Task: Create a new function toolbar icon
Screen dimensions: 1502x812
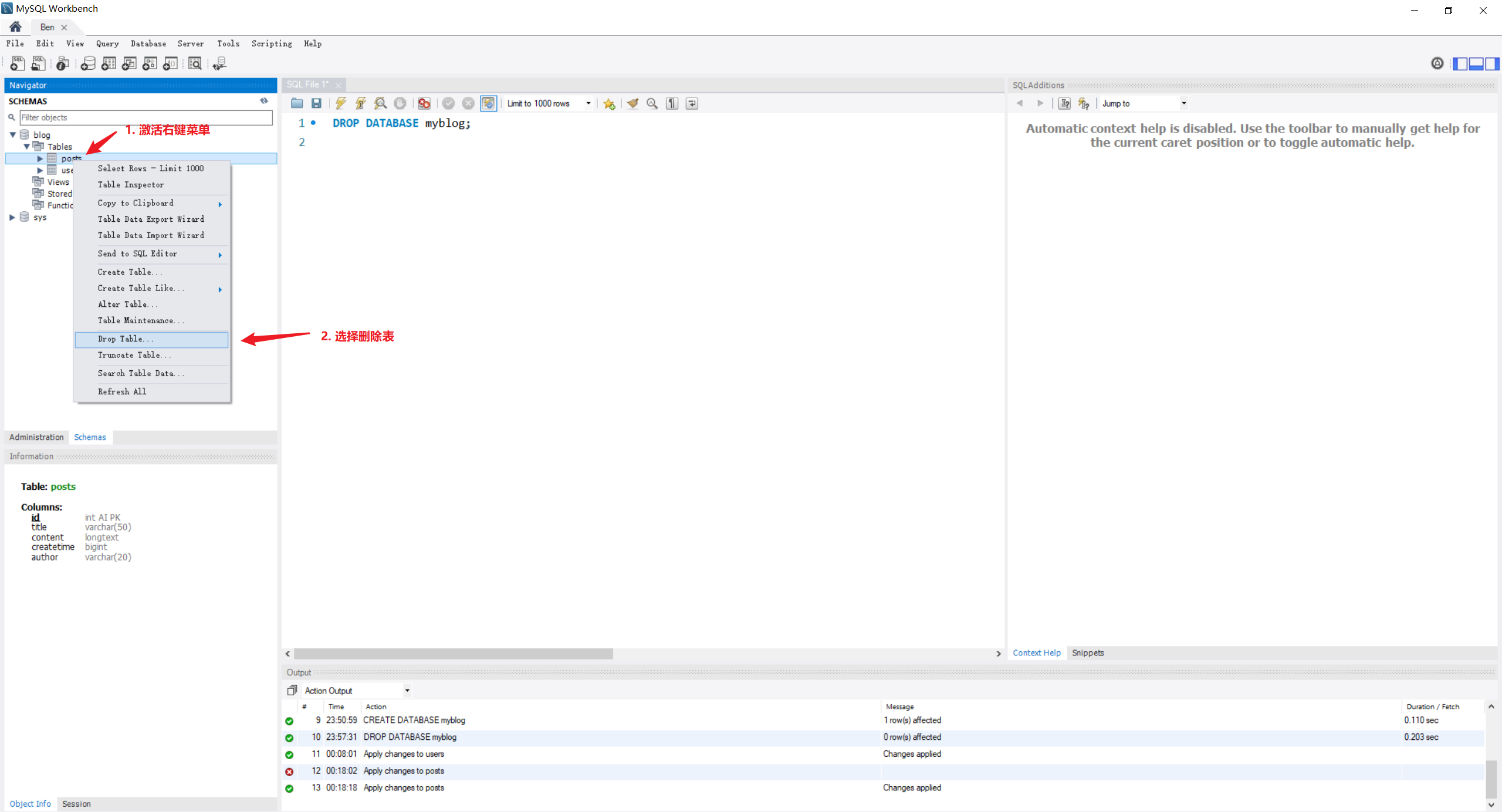Action: [x=170, y=63]
